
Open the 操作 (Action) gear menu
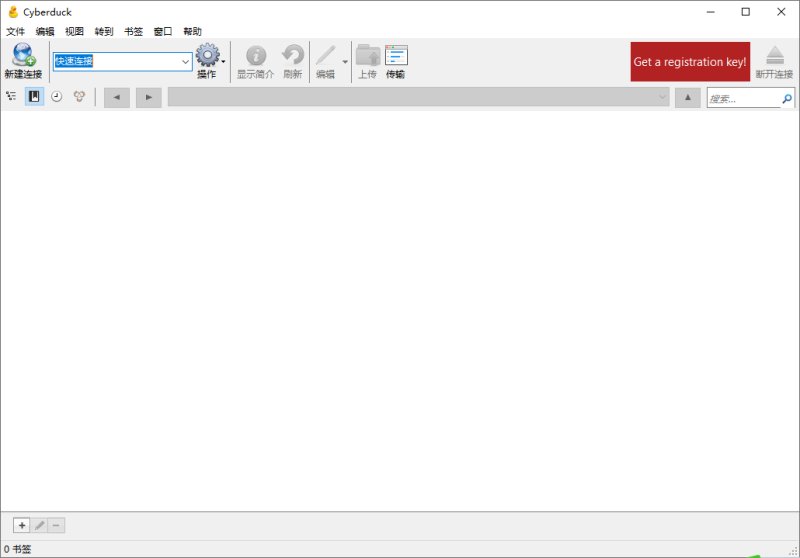point(208,55)
